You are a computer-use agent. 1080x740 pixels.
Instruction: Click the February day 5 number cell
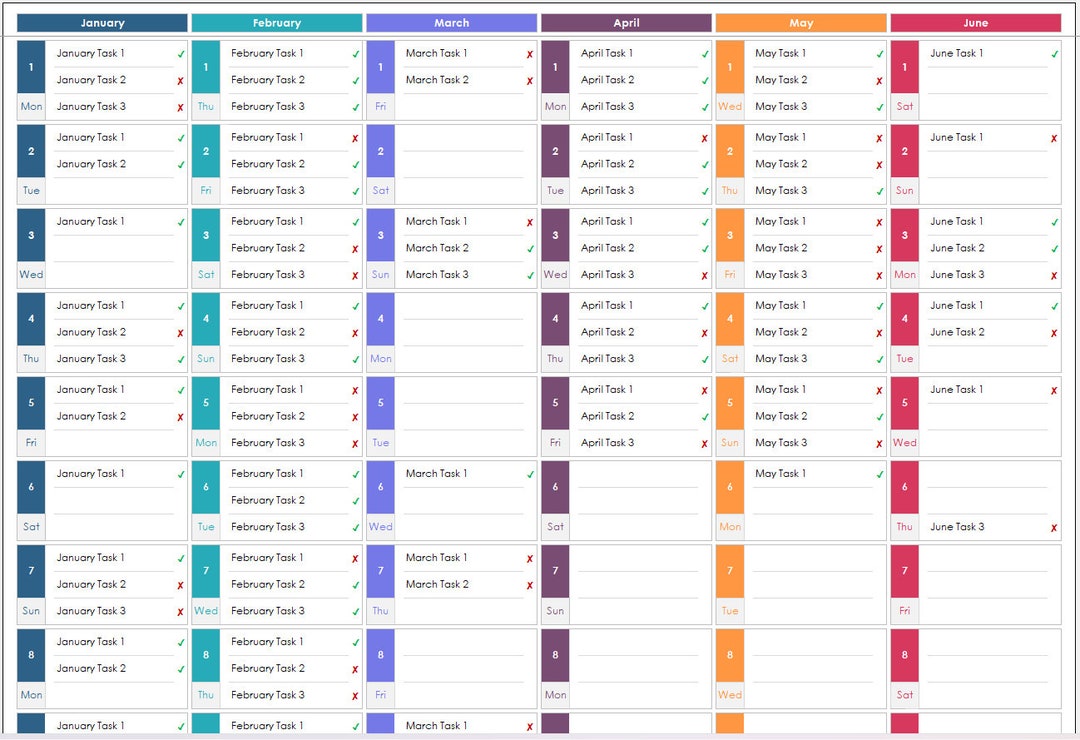point(206,402)
